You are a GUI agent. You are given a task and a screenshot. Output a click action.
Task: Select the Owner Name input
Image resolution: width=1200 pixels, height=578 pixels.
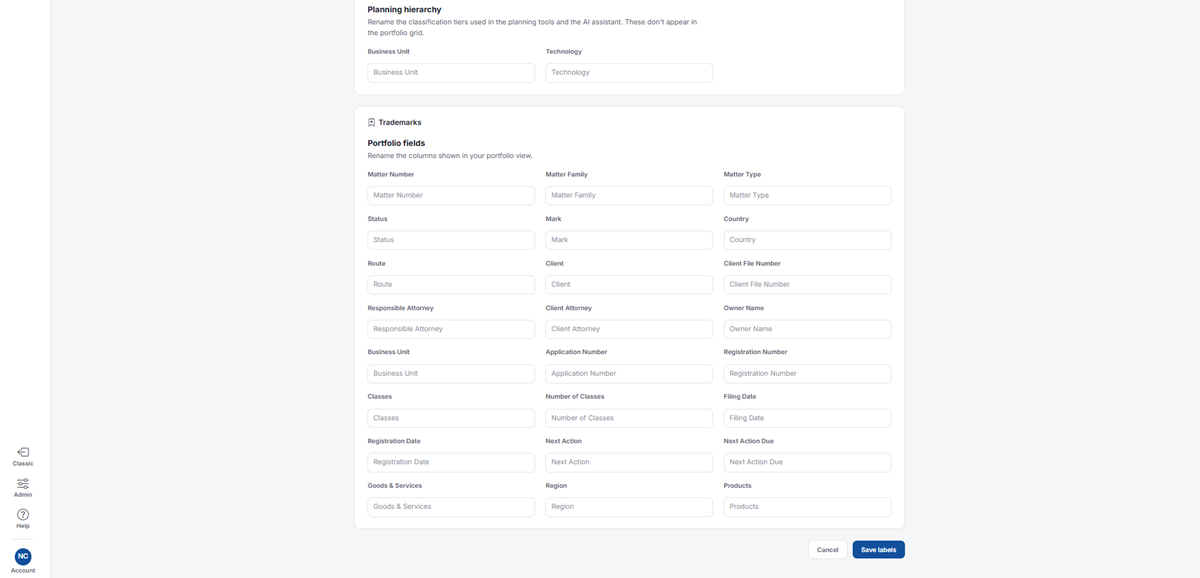pos(807,329)
